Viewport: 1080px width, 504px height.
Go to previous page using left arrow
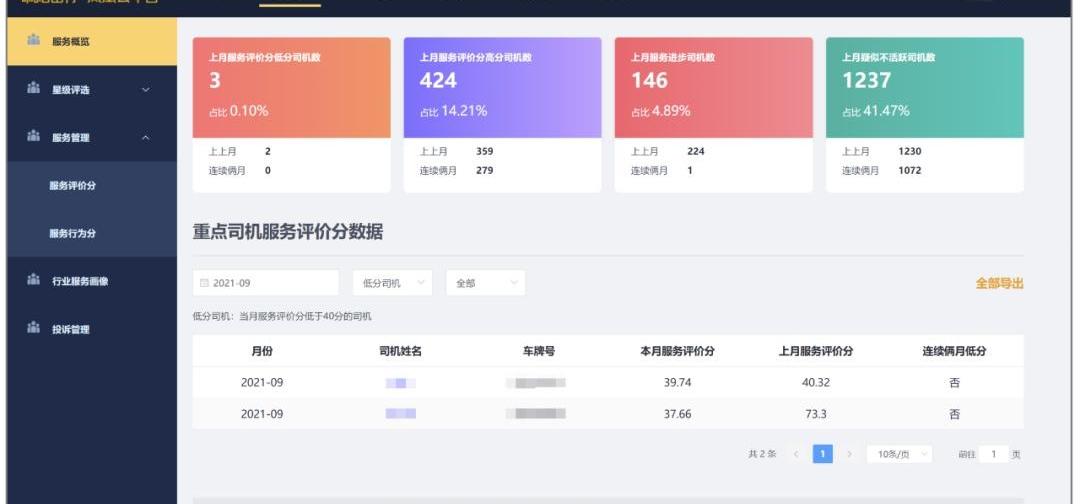click(796, 454)
